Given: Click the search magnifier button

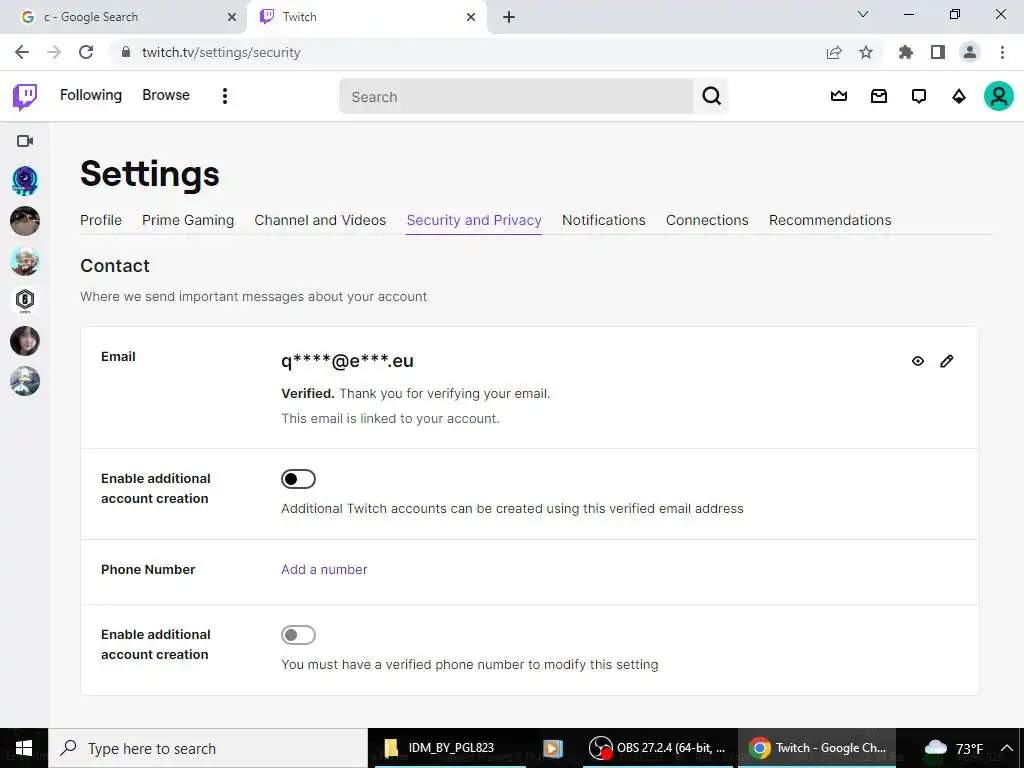Looking at the screenshot, I should [711, 96].
